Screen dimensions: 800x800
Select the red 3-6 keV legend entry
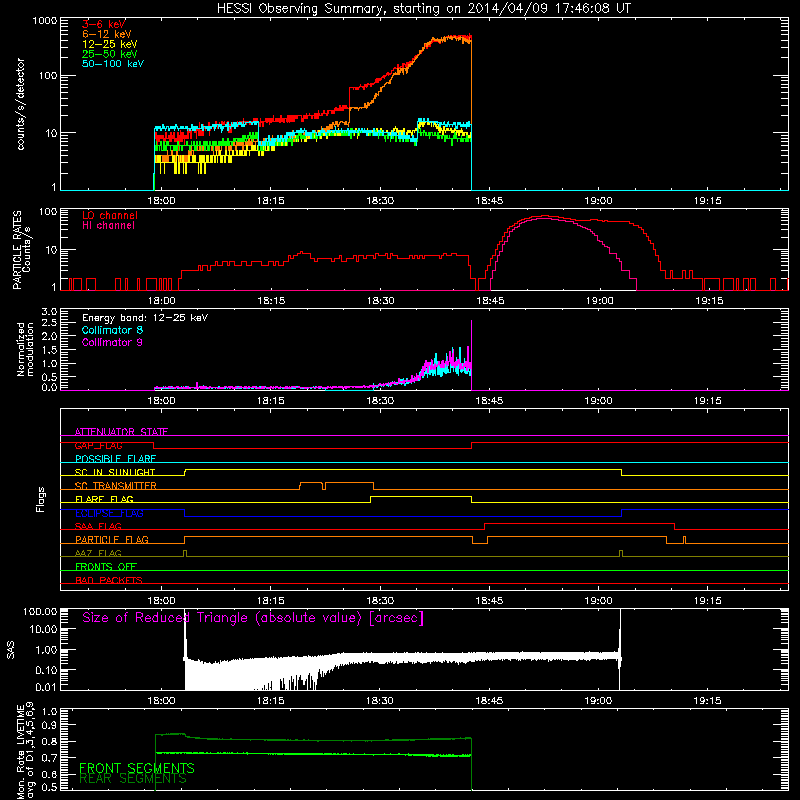104,24
